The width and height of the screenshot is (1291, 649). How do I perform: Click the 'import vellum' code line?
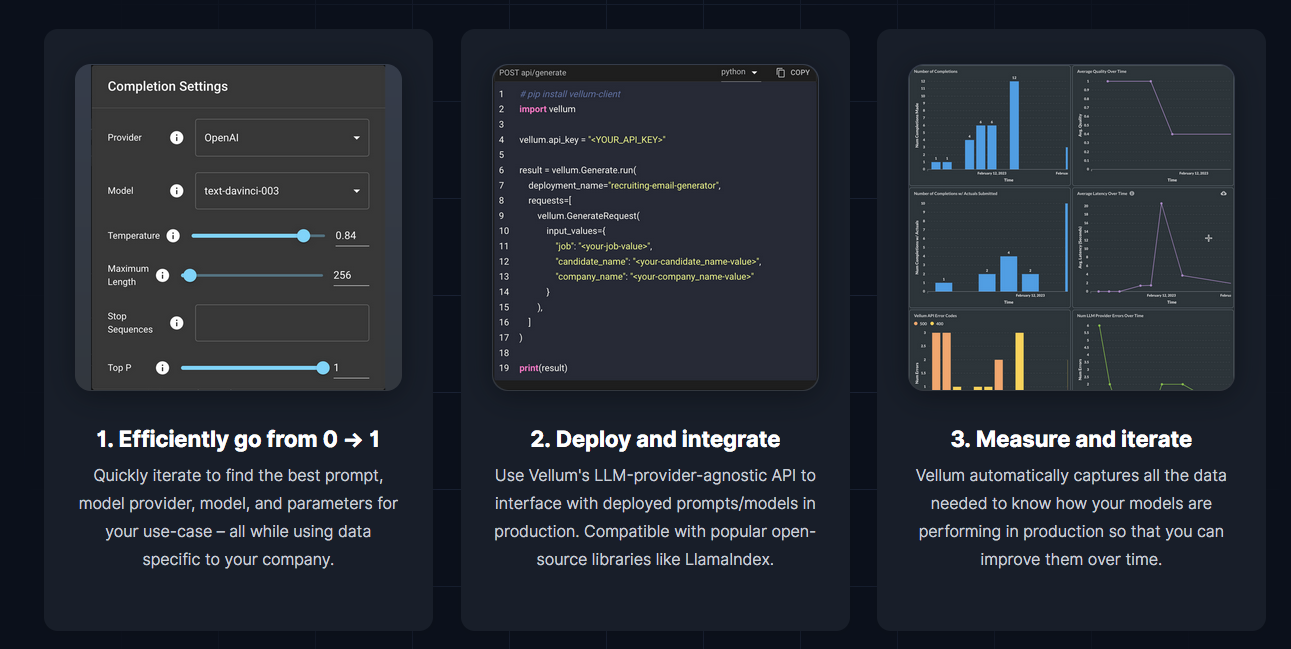[547, 109]
